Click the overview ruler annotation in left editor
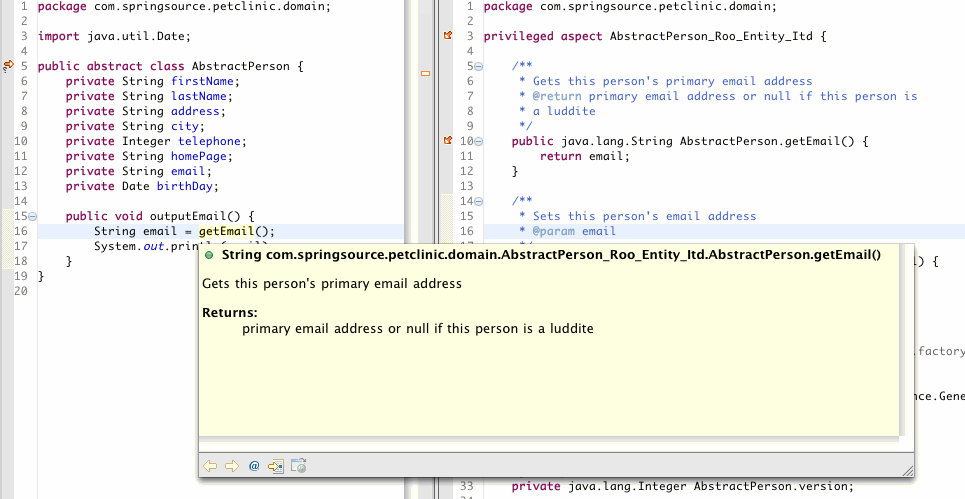The width and height of the screenshot is (965, 499). [425, 74]
